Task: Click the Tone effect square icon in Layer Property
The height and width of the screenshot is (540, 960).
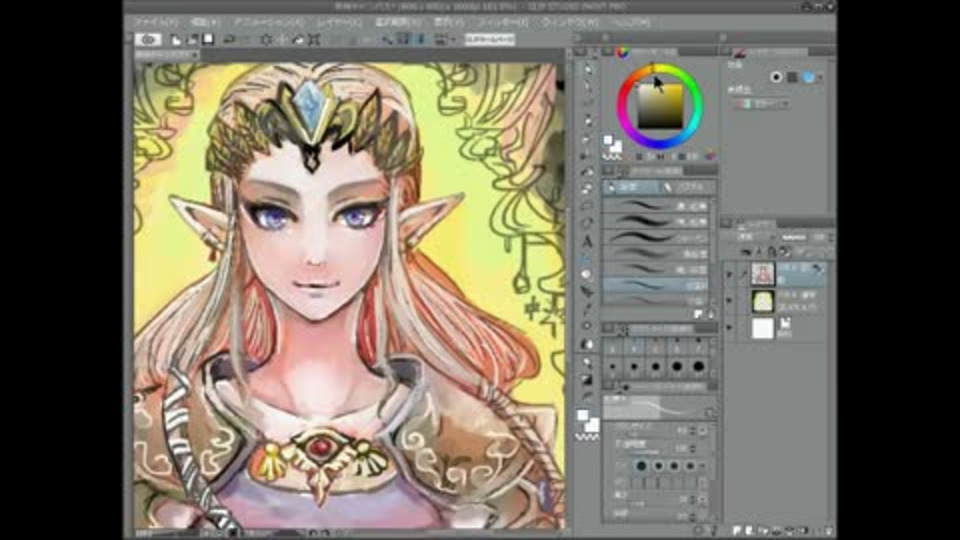Action: [x=792, y=77]
